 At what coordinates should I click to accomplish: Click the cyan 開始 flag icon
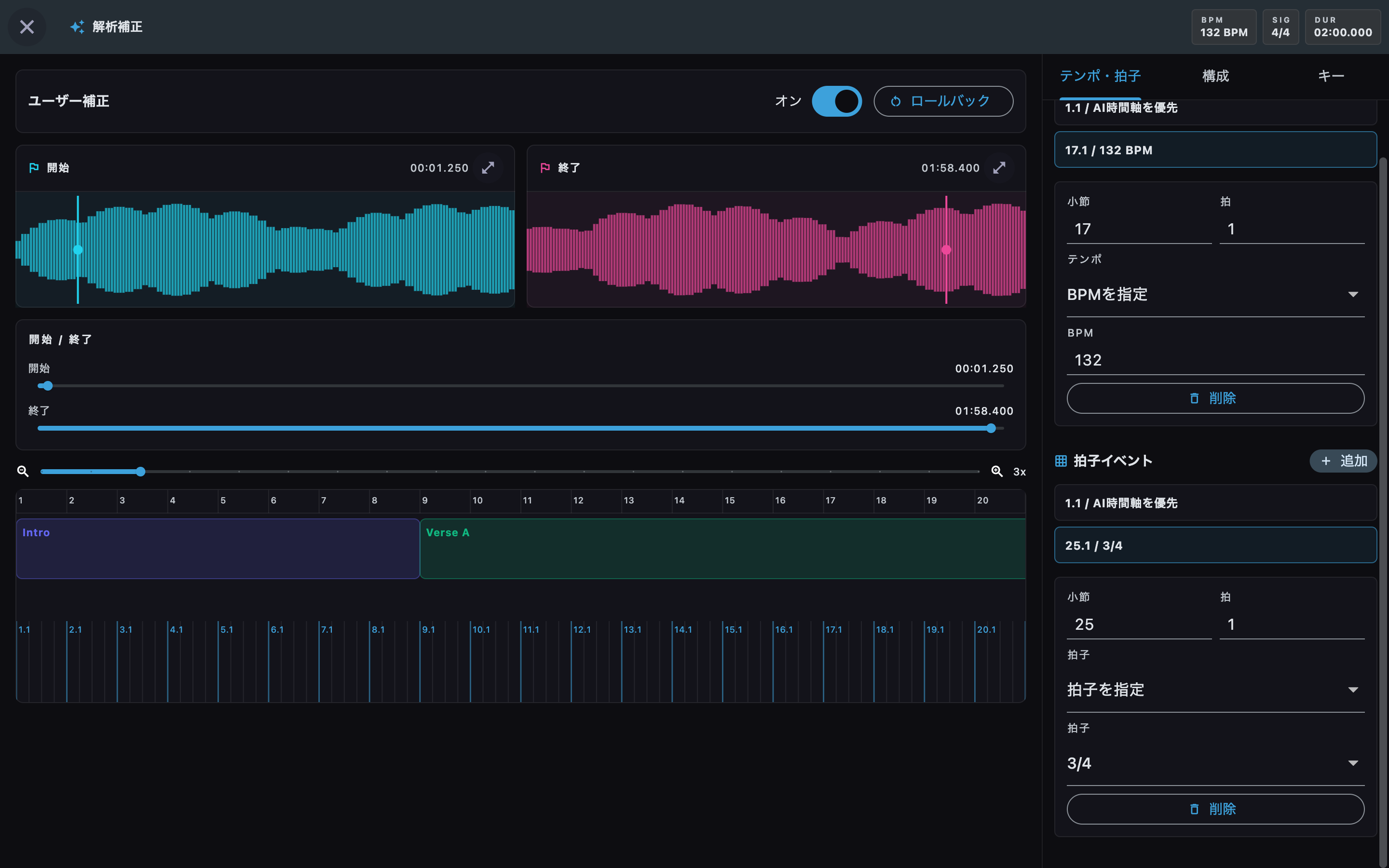tap(34, 168)
